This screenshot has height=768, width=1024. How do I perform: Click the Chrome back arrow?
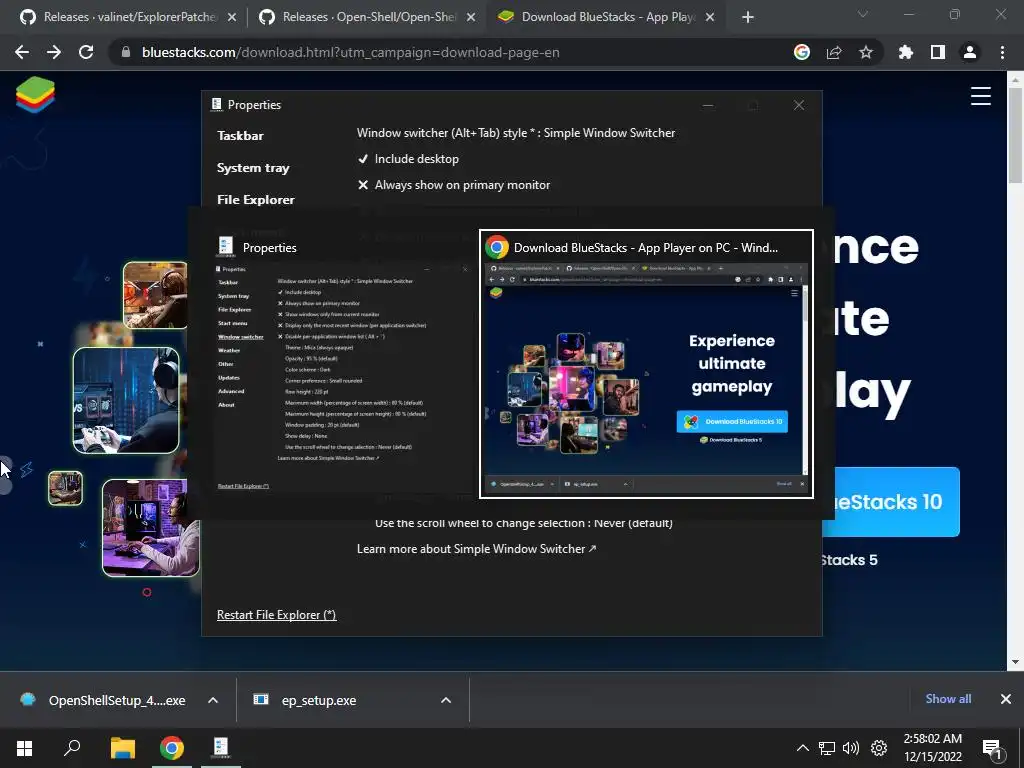pos(22,52)
